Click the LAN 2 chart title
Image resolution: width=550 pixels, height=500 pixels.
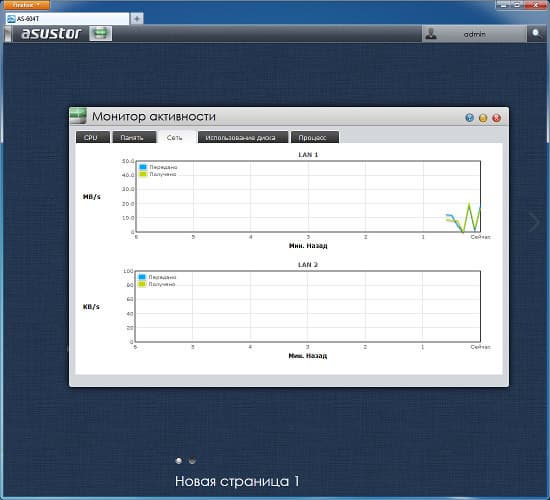click(x=308, y=265)
